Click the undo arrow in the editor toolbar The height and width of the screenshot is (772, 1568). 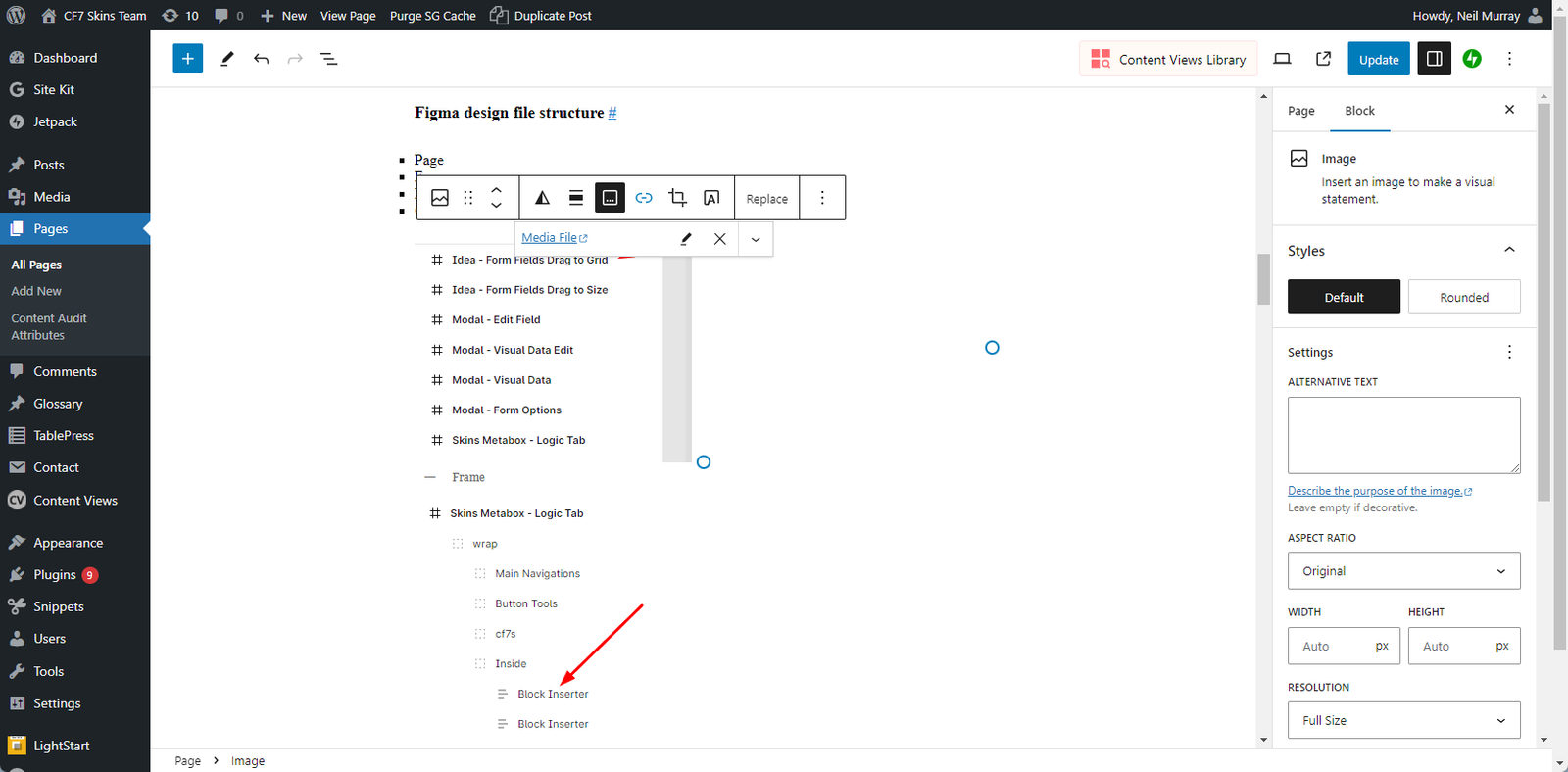coord(261,59)
